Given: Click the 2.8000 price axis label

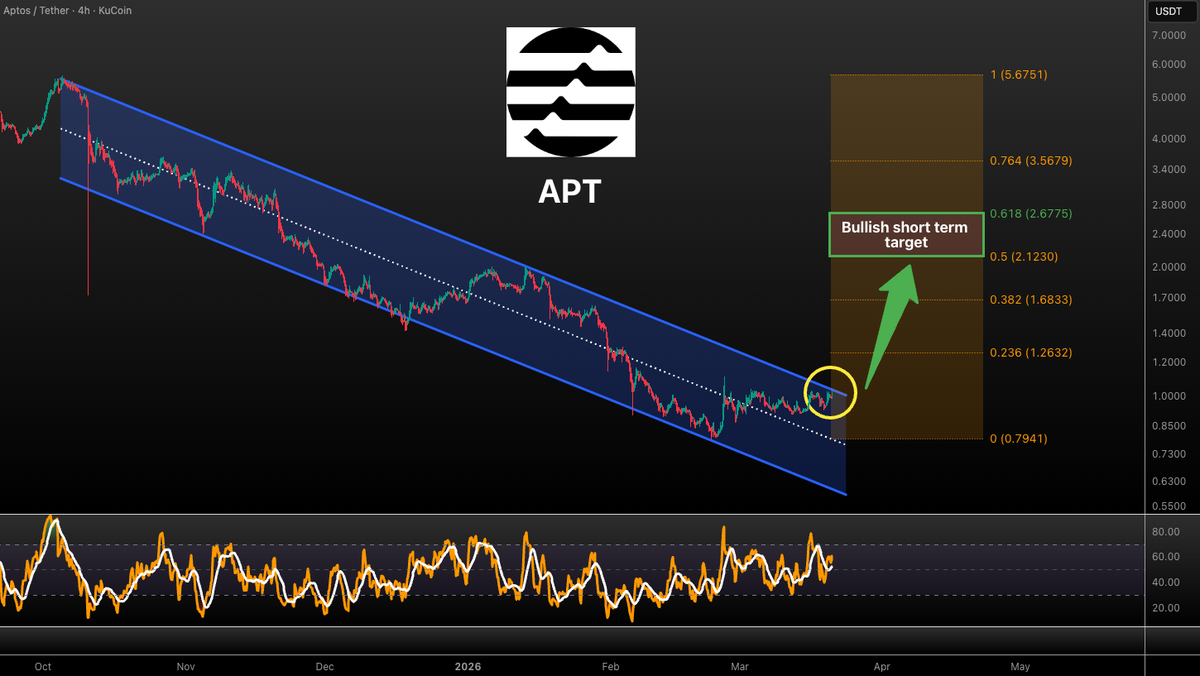Looking at the screenshot, I should (x=1169, y=205).
